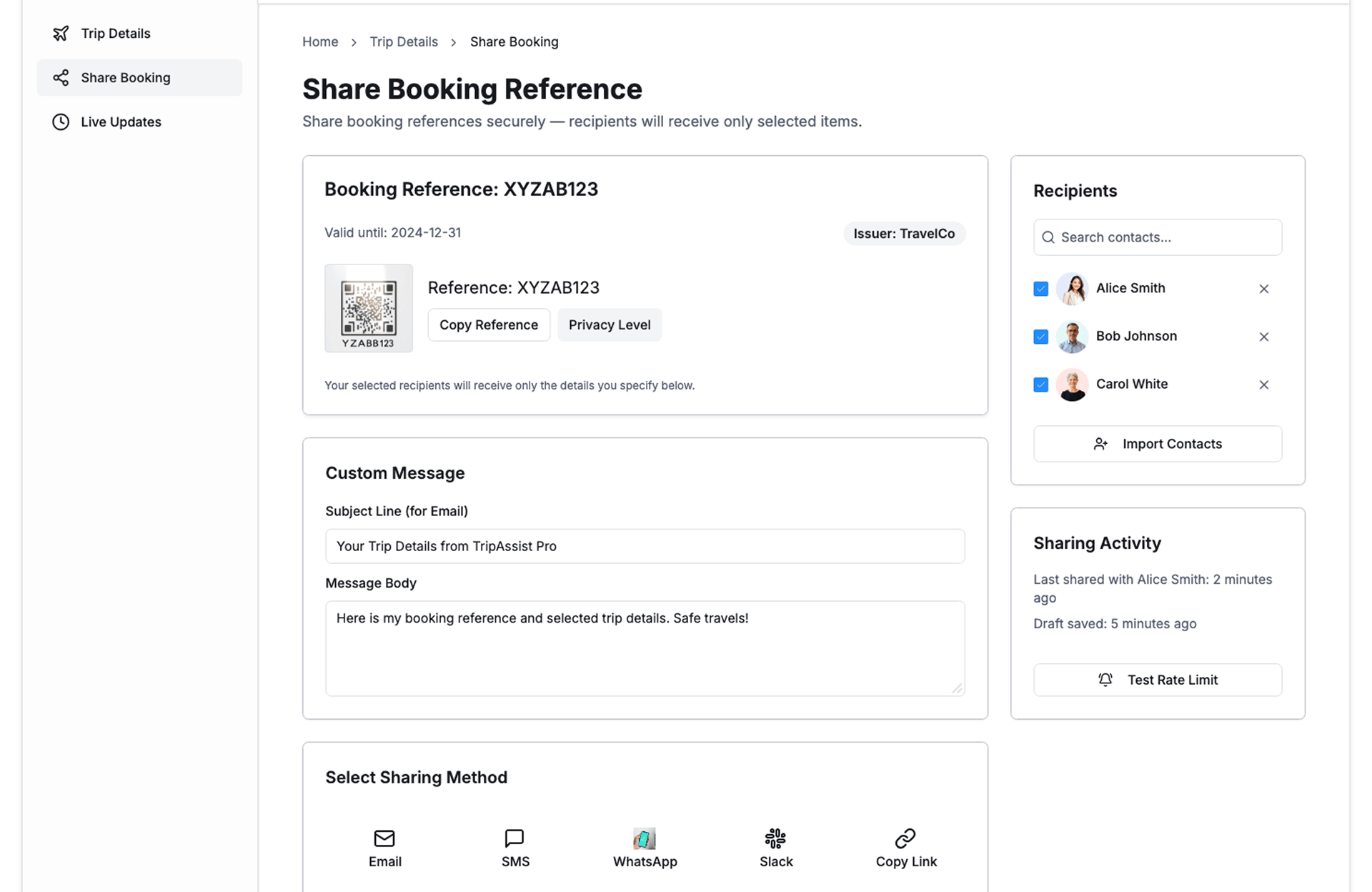Open Trip Details in sidebar
The height and width of the screenshot is (892, 1372).
tap(116, 34)
